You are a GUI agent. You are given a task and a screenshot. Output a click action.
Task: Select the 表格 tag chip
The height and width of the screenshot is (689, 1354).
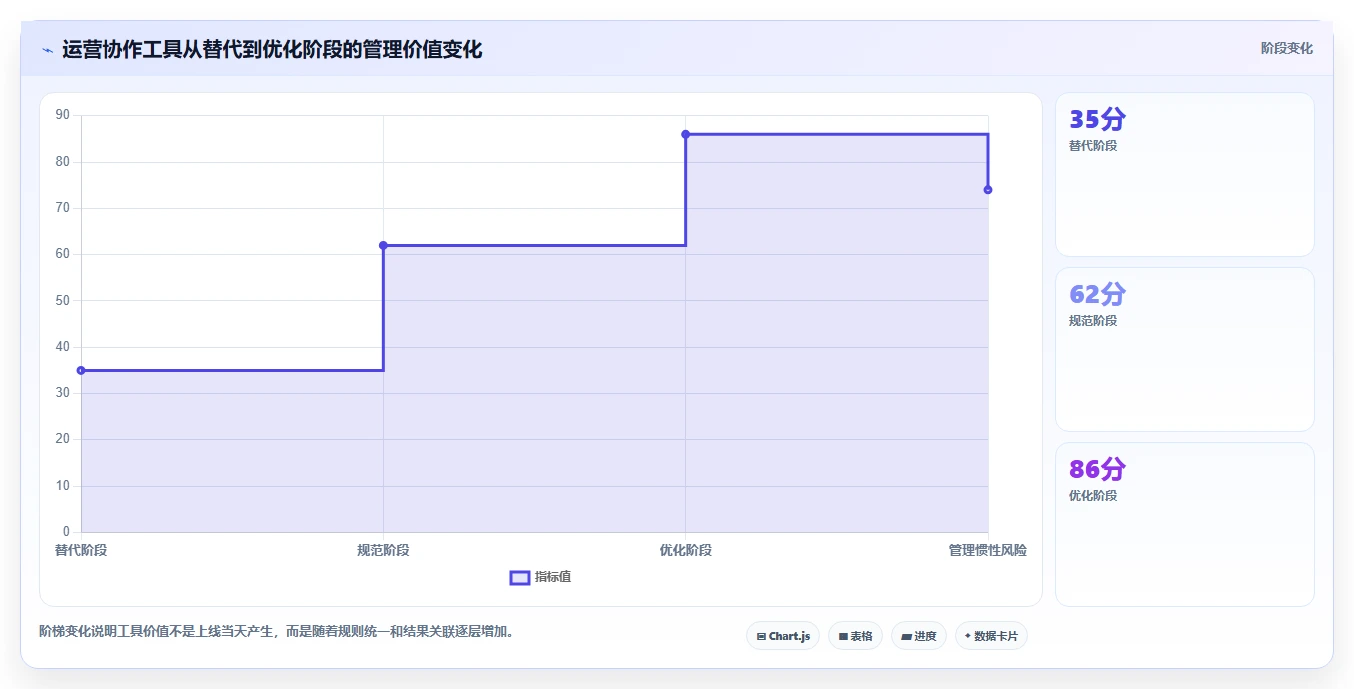(855, 636)
